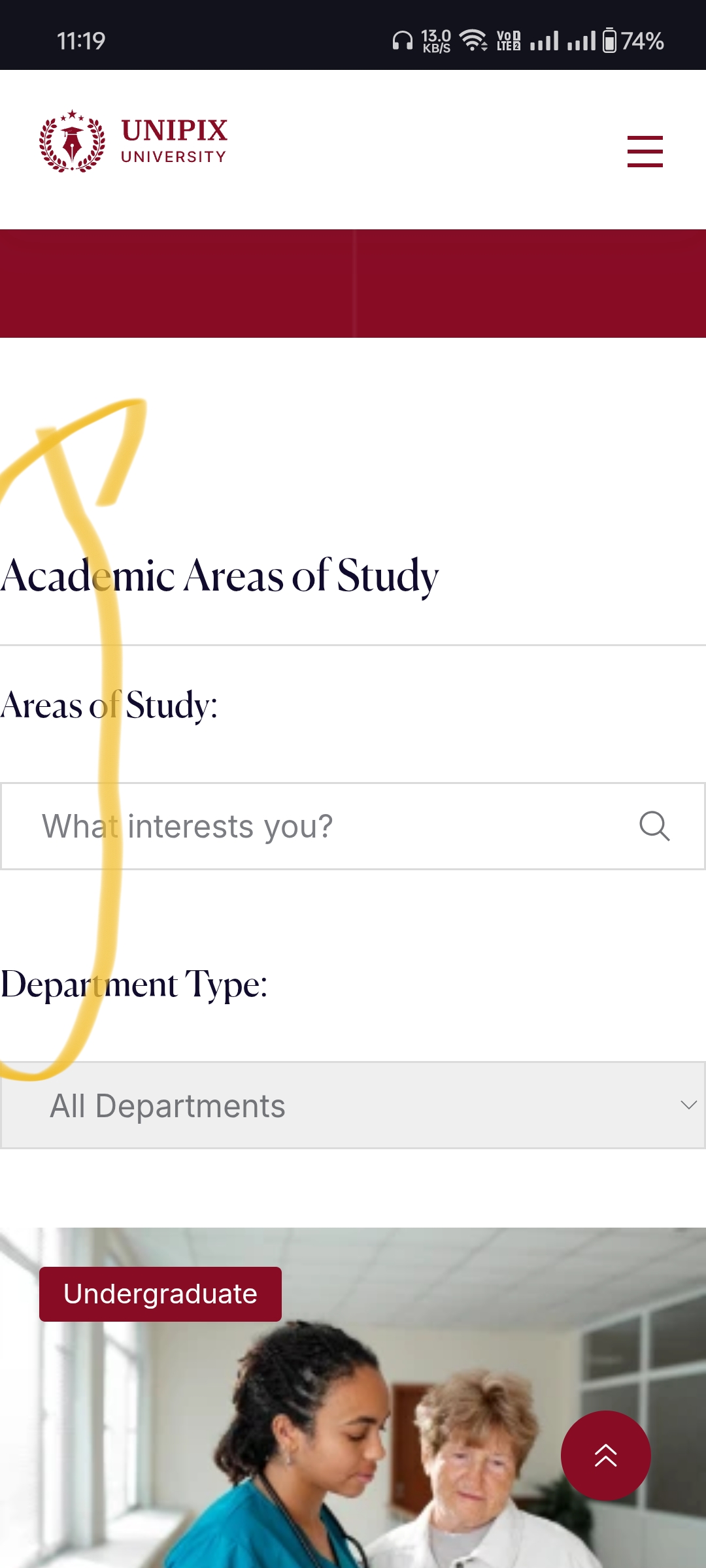Tap the left half of maroon banner
706x1568 pixels.
click(x=176, y=284)
